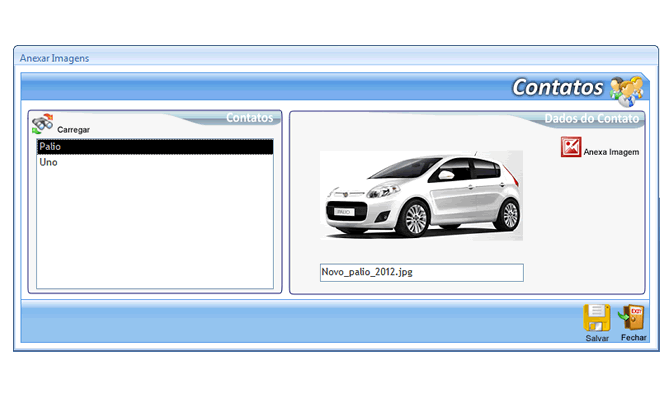
Task: Click the Dados do Contato panel header
Action: click(591, 118)
